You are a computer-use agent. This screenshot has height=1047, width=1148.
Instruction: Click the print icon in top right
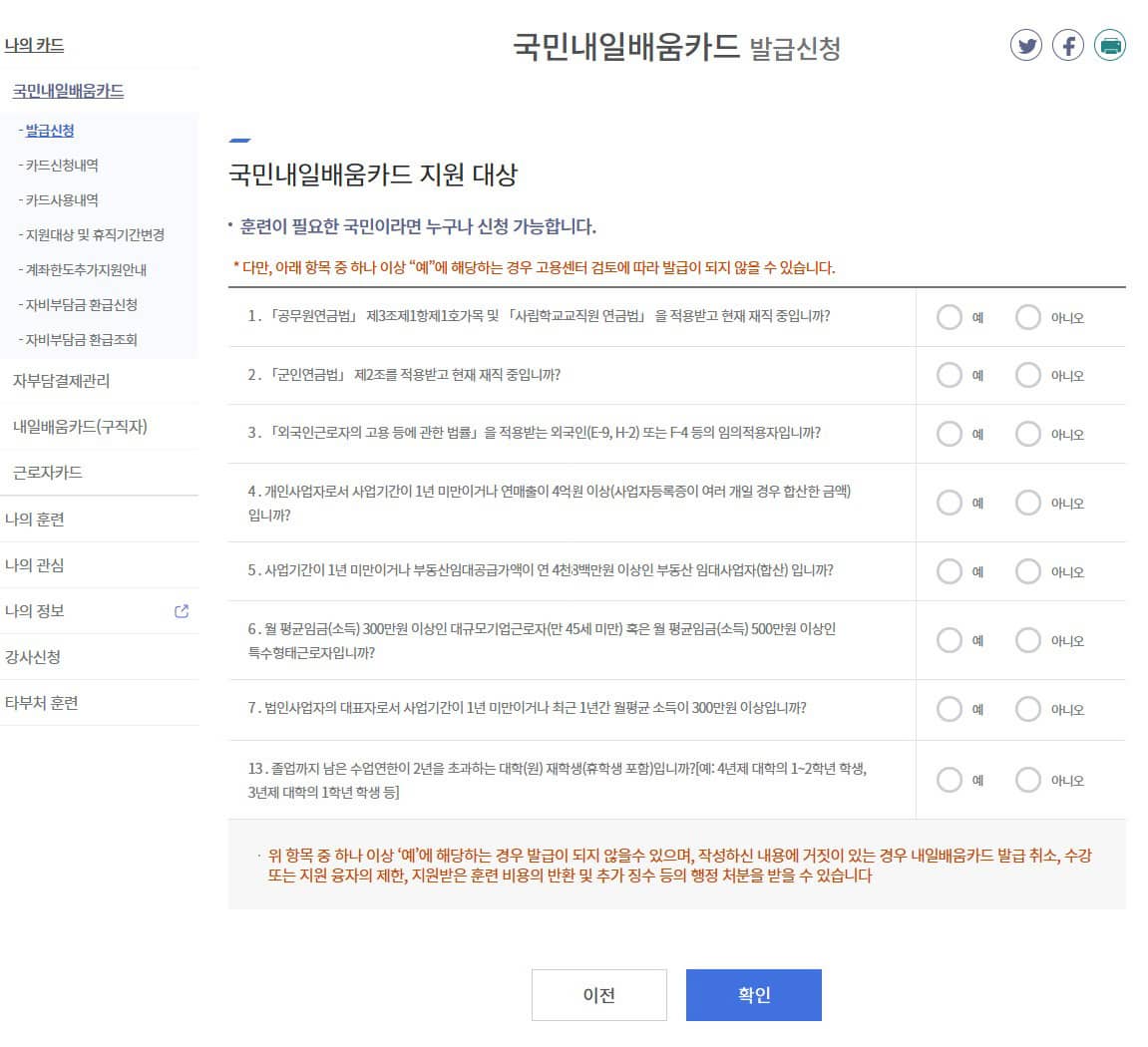click(1109, 46)
